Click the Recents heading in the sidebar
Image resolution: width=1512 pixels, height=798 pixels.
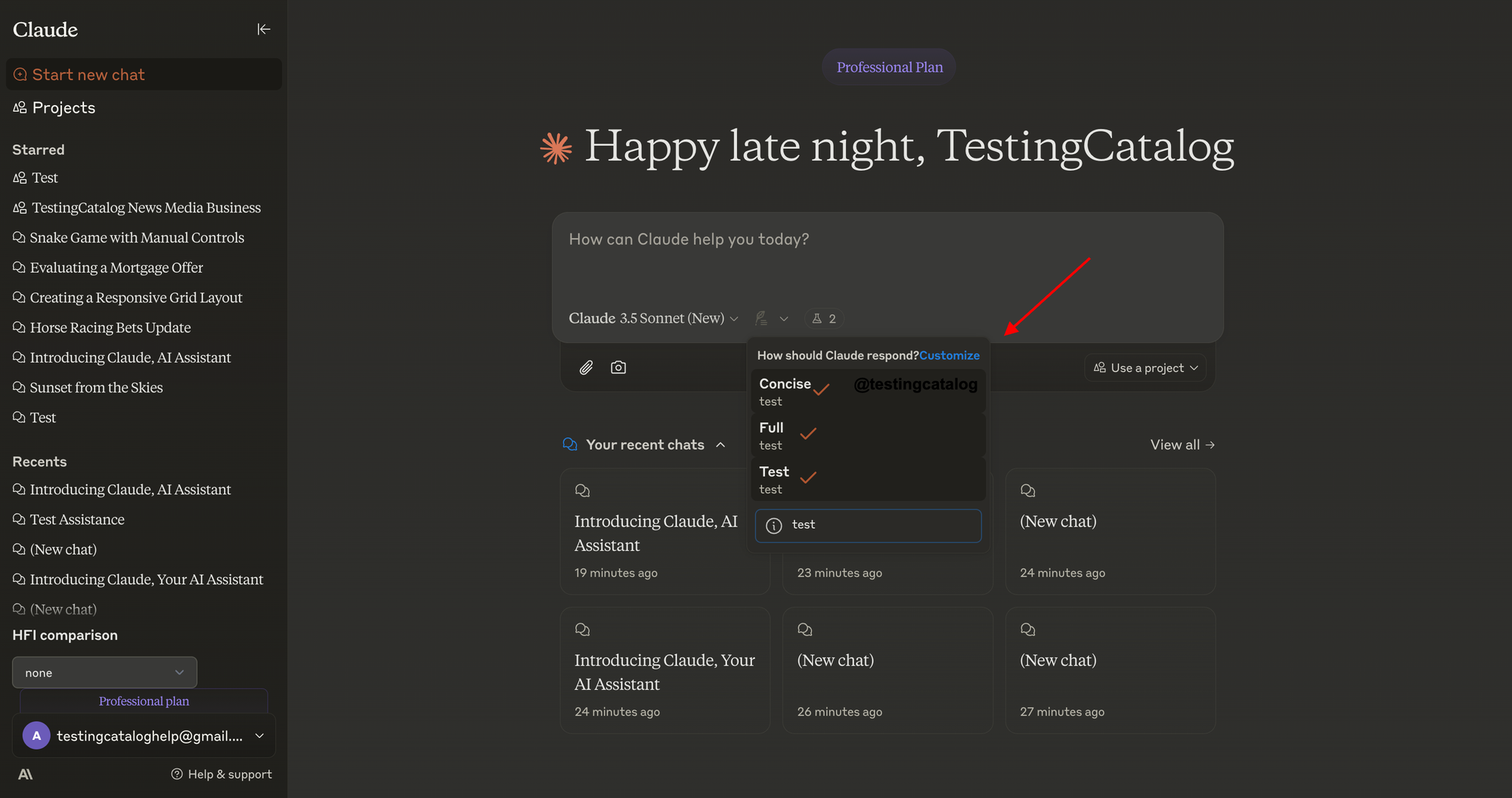pyautogui.click(x=39, y=462)
